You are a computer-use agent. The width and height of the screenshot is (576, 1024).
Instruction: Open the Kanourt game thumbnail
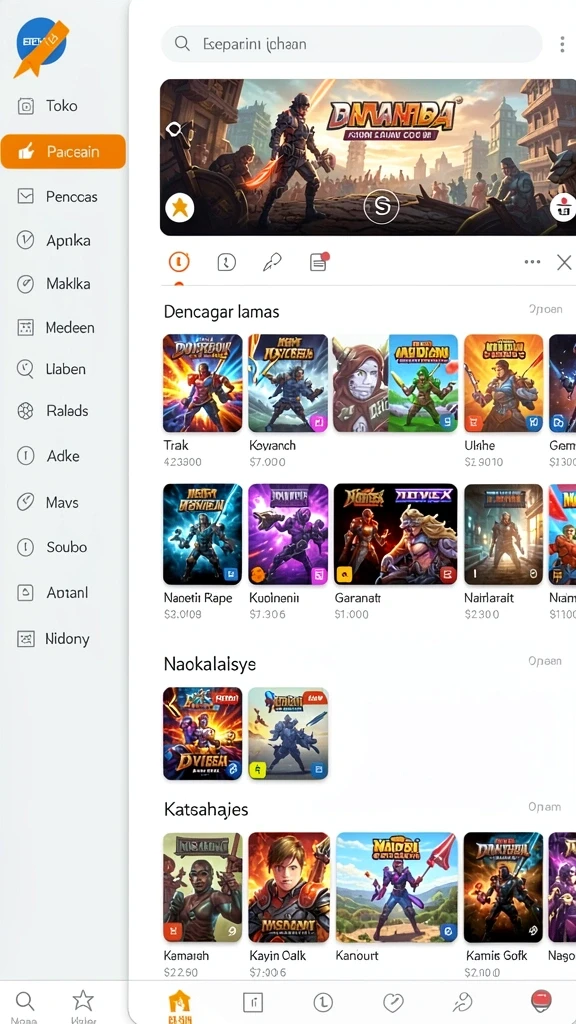click(396, 887)
